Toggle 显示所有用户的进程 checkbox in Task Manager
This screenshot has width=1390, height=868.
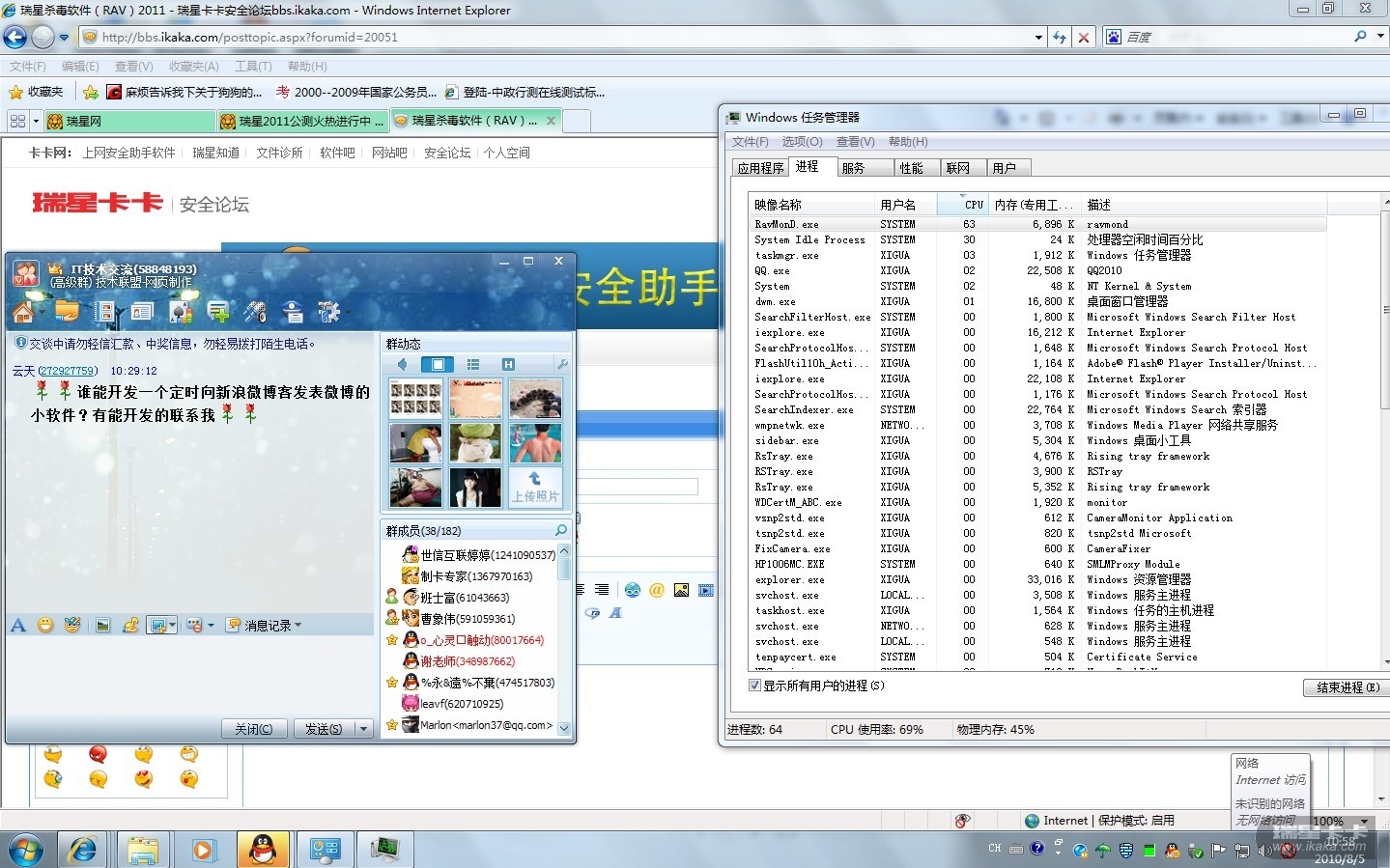(754, 686)
